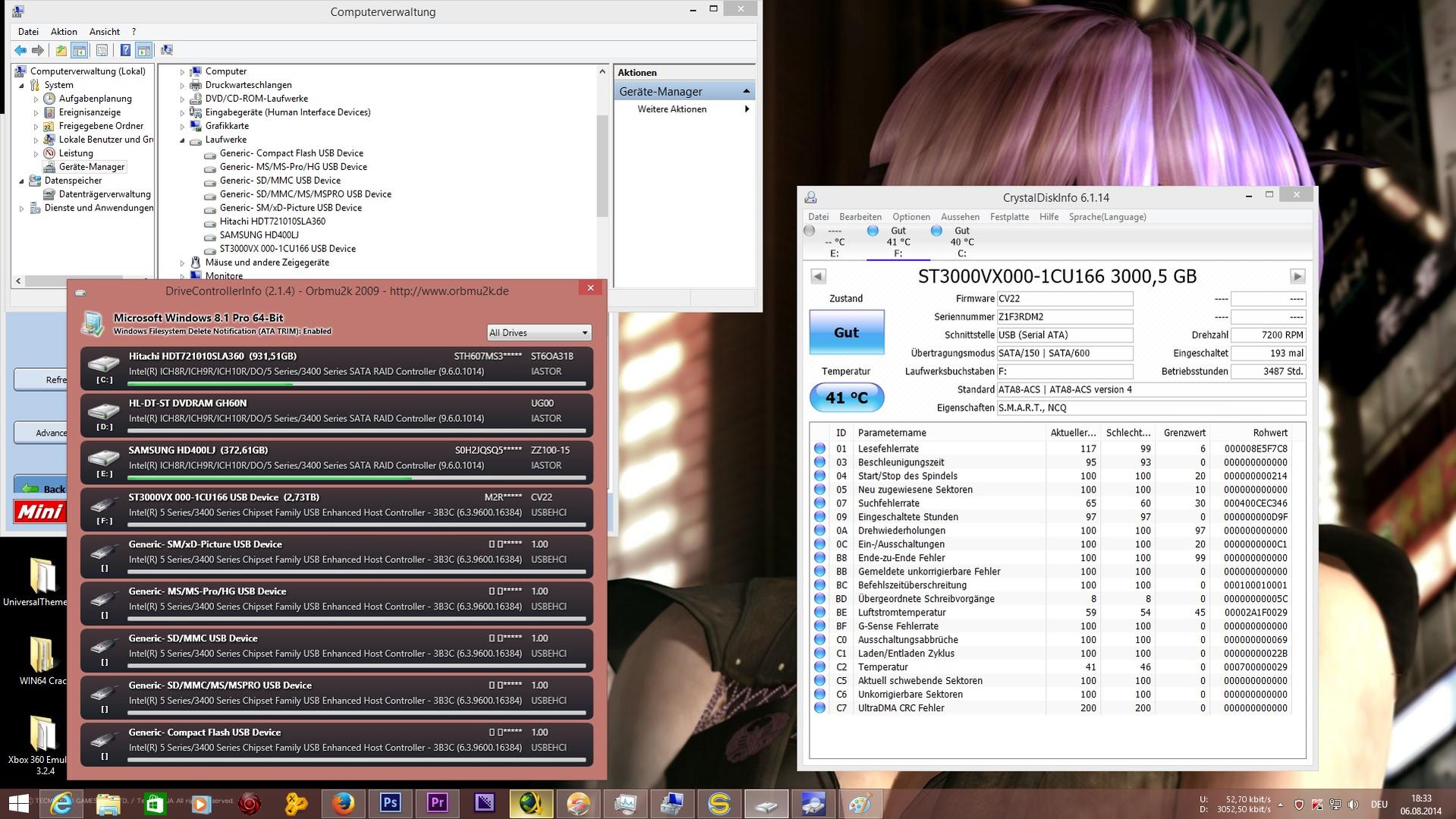Screen dimensions: 1456x819
Task: Click the ST3000VX USB drive icon labeled F:
Action: tap(104, 506)
